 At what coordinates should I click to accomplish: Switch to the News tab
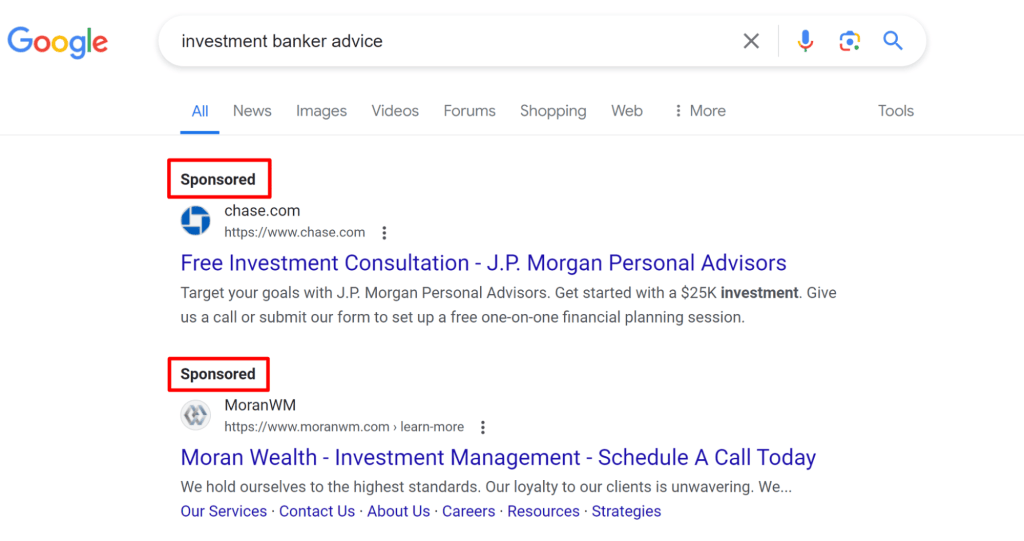click(252, 111)
